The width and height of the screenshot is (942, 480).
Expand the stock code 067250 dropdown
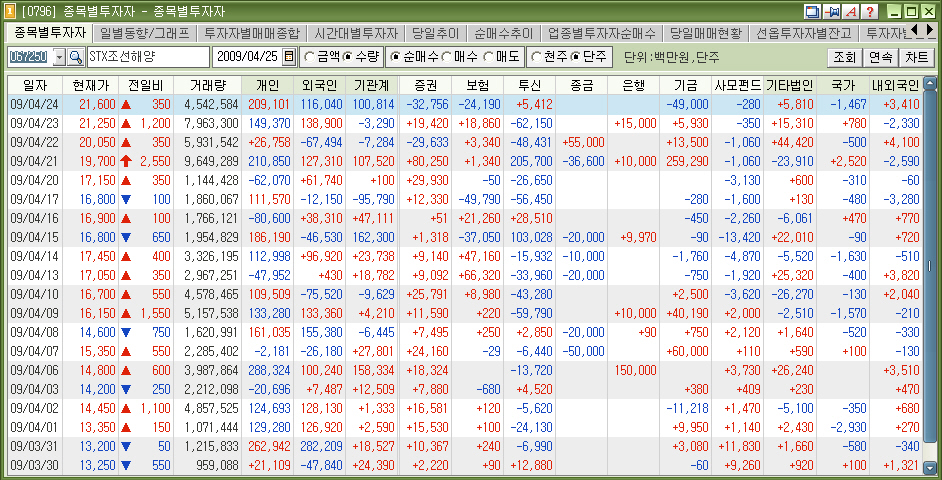pyautogui.click(x=57, y=57)
